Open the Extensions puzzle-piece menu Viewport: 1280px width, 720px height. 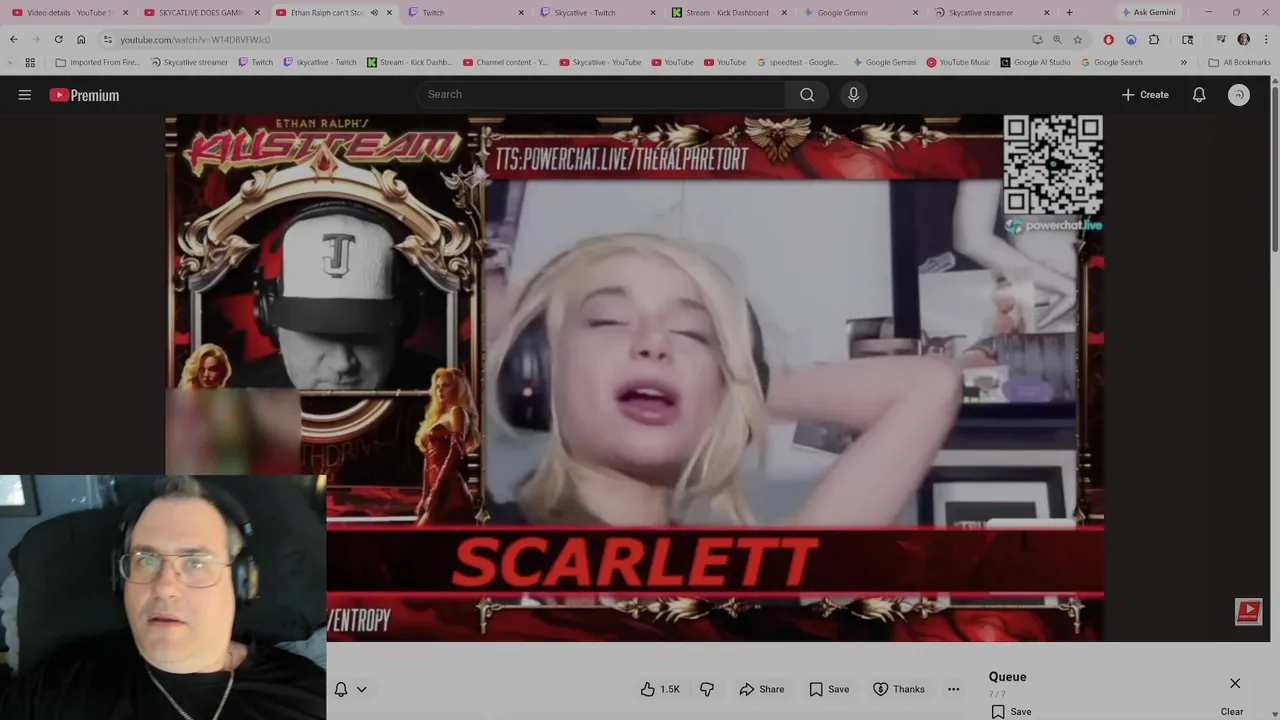(x=1154, y=39)
